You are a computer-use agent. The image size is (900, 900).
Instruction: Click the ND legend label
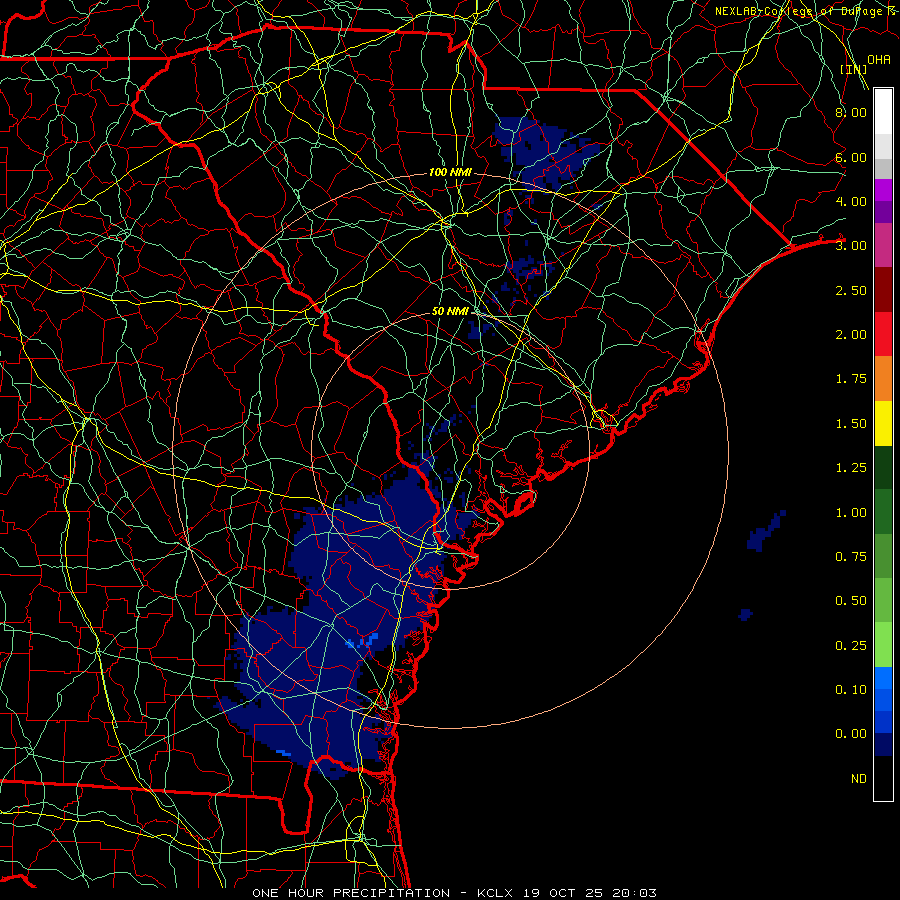(859, 779)
